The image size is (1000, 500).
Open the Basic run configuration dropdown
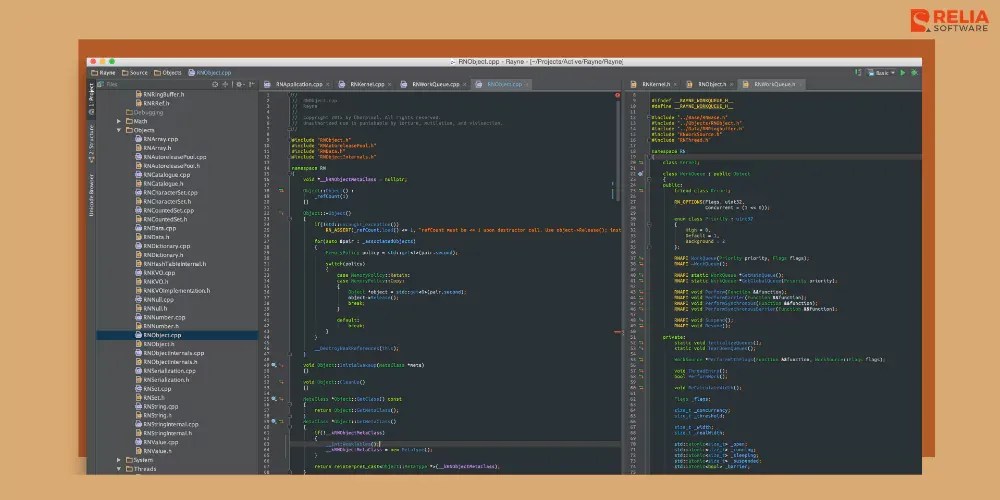[881, 73]
